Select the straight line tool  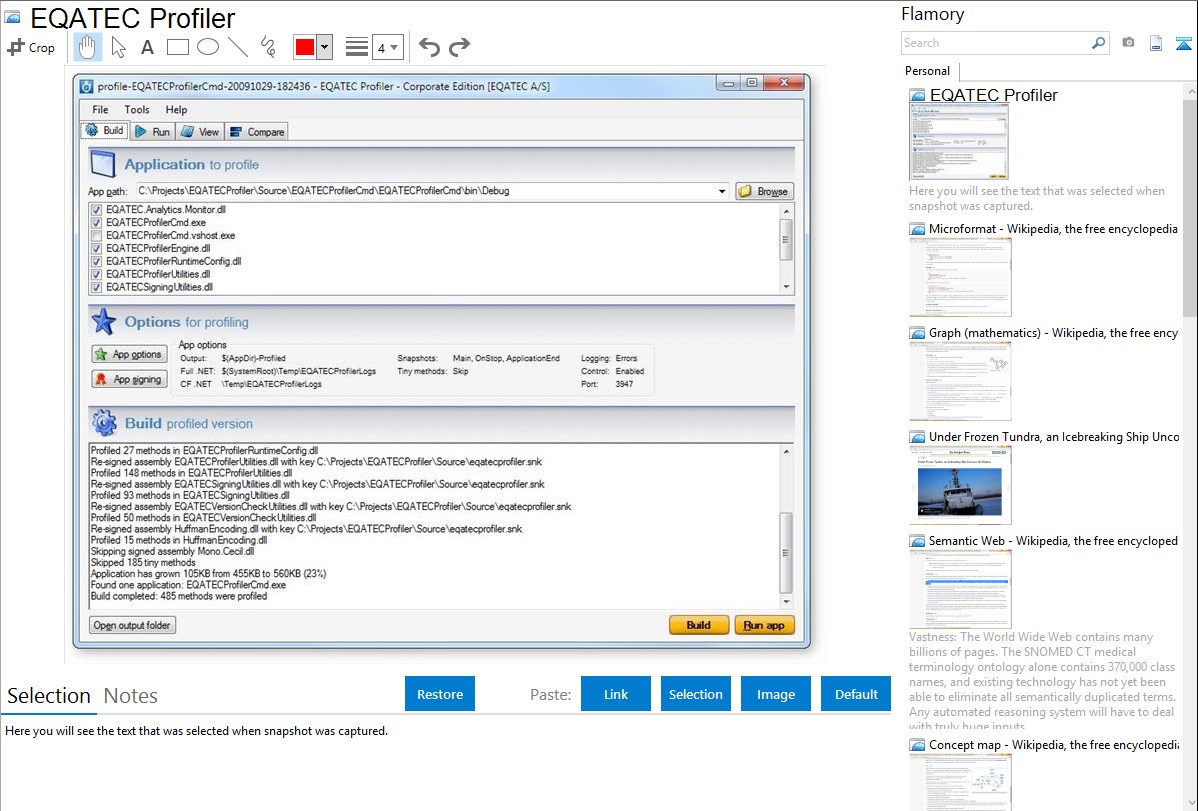click(238, 47)
